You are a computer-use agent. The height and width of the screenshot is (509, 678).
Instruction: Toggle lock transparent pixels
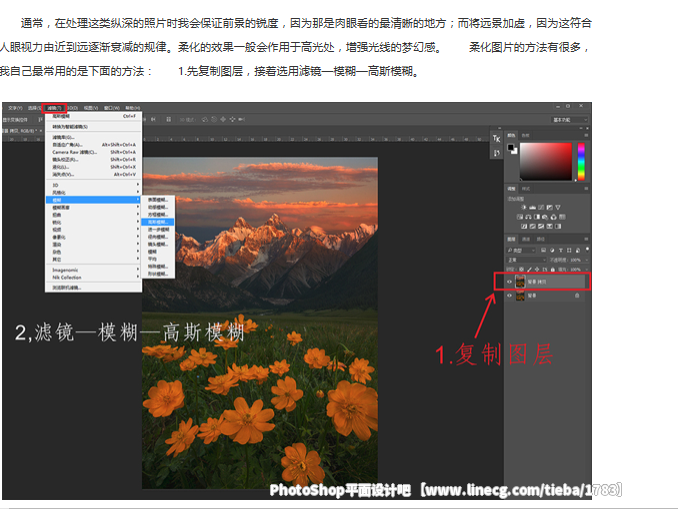(x=521, y=269)
